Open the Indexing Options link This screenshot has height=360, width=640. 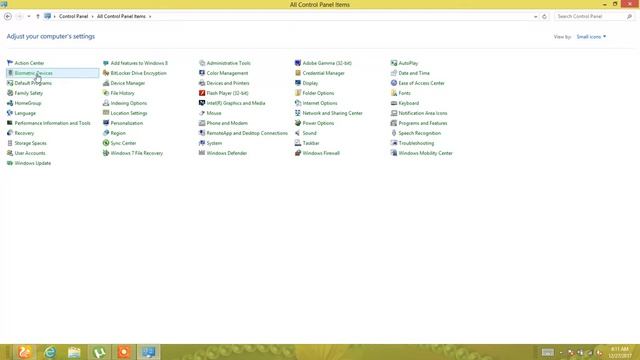coord(129,103)
